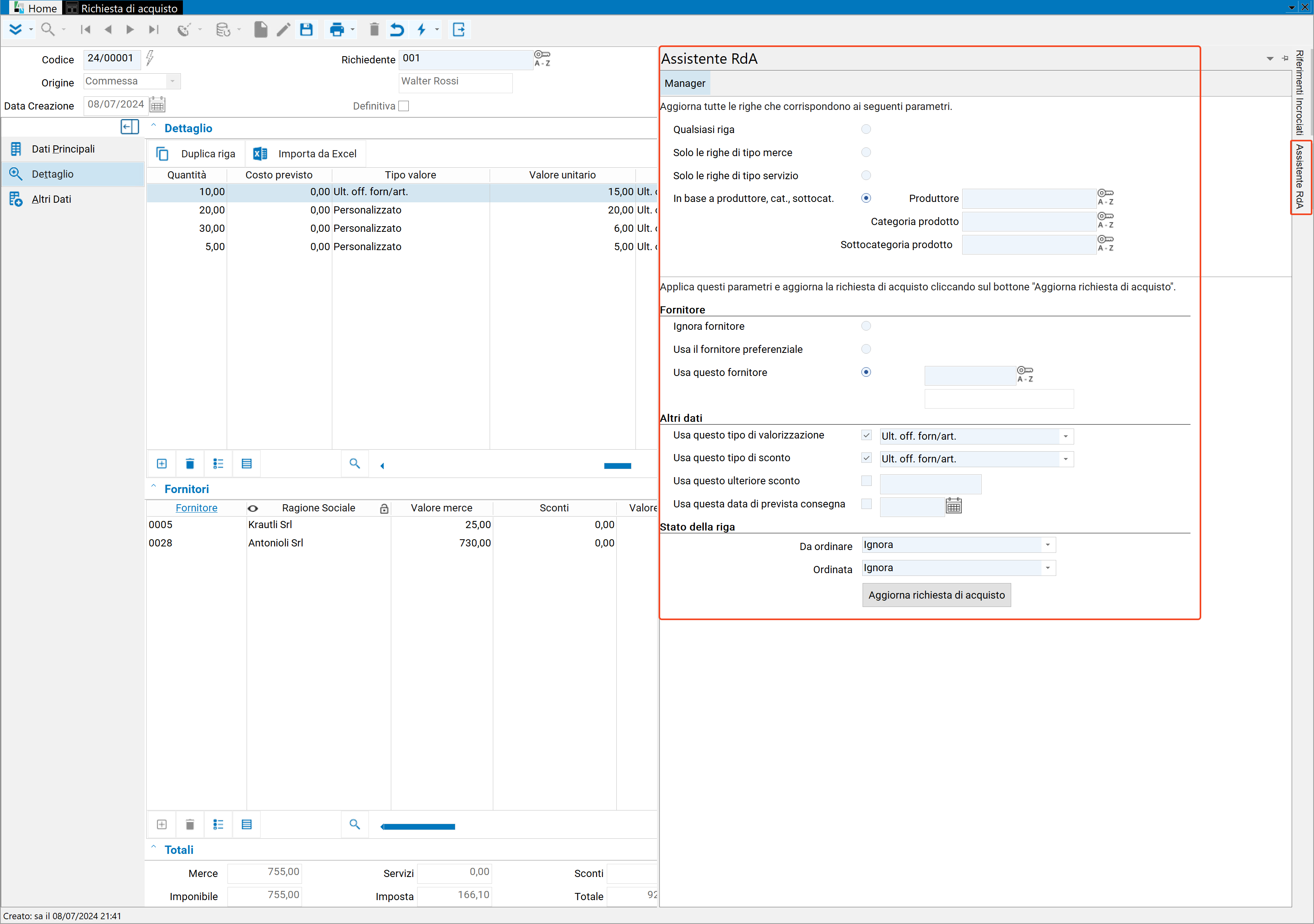Toggle the Definitiva checkbox

point(404,106)
